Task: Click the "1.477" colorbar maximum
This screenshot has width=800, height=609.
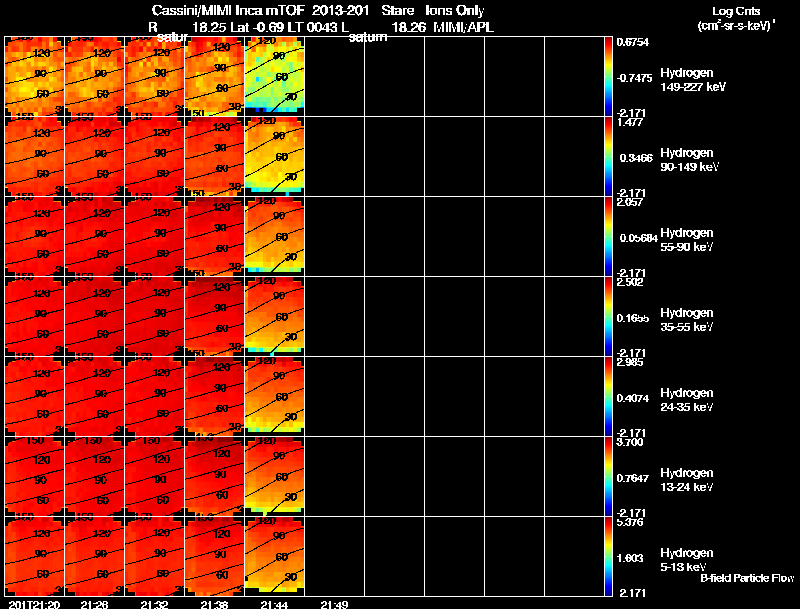Action: click(630, 122)
